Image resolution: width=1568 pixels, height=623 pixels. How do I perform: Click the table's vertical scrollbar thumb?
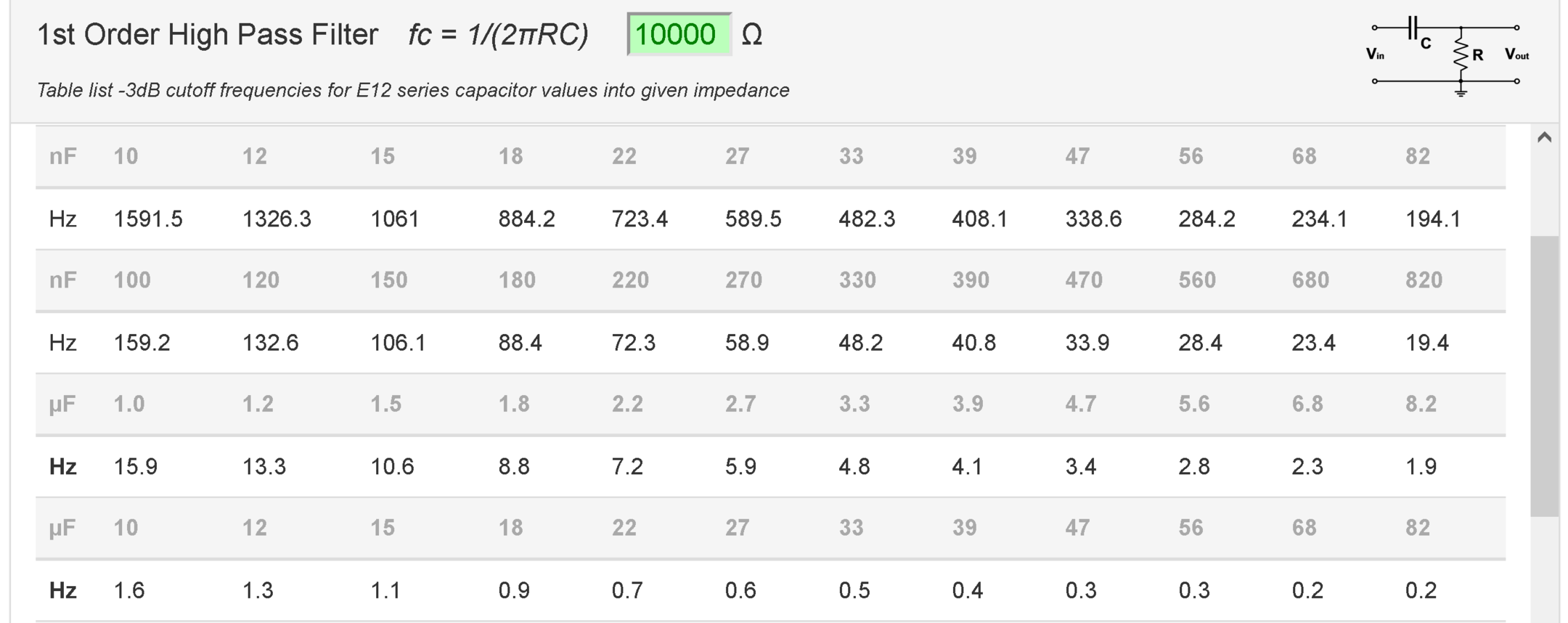pos(1544,375)
